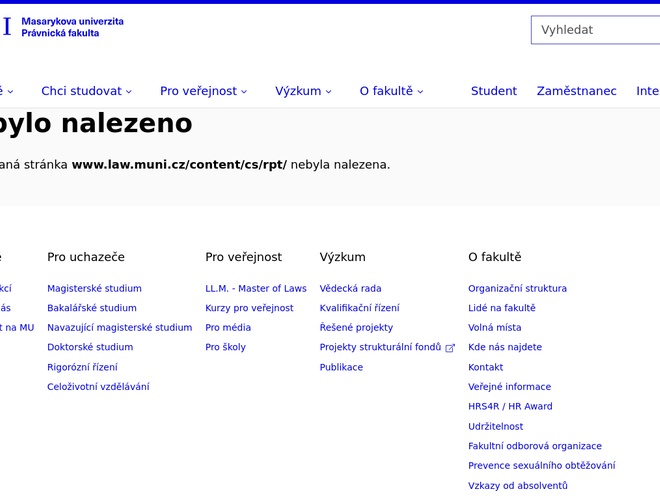Image resolution: width=660 pixels, height=500 pixels.
Task: Visit the Publikace footer link
Action: click(x=341, y=367)
